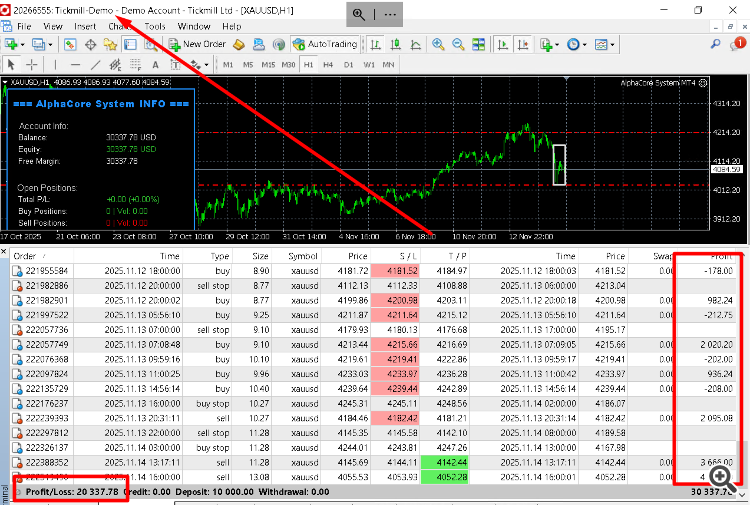The width and height of the screenshot is (750, 505).
Task: Click the New Order button
Action: click(x=196, y=44)
